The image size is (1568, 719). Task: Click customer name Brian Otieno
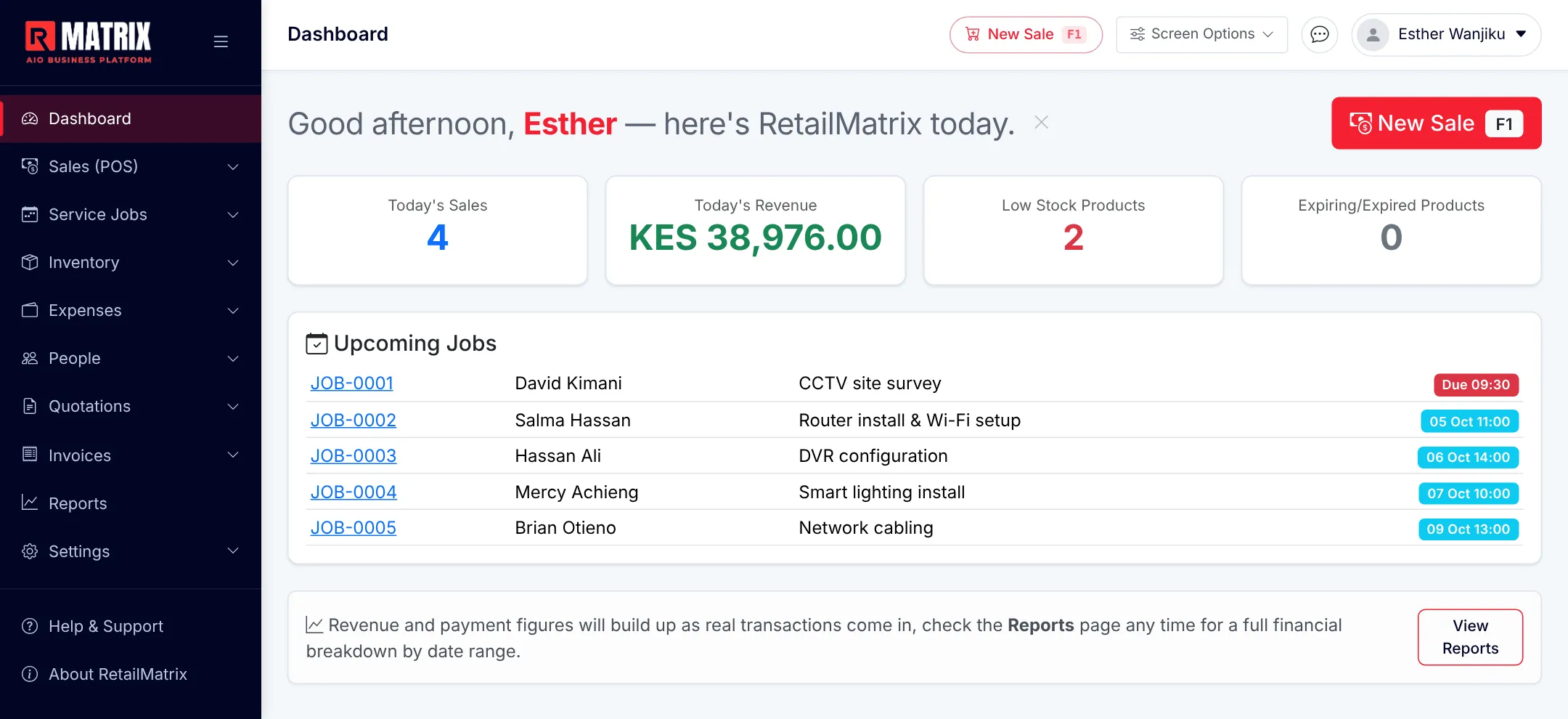pos(565,527)
